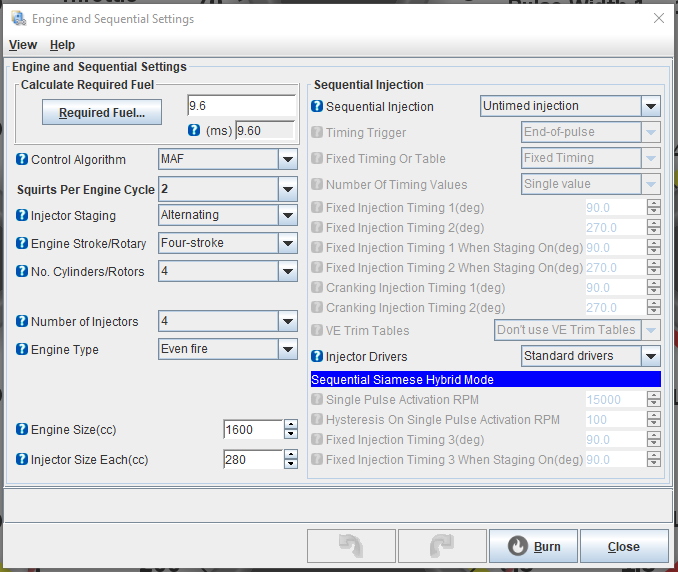Screen dimensions: 678x572
Task: Click the Sequential Siamese Hybrid Mode header
Action: (x=486, y=379)
